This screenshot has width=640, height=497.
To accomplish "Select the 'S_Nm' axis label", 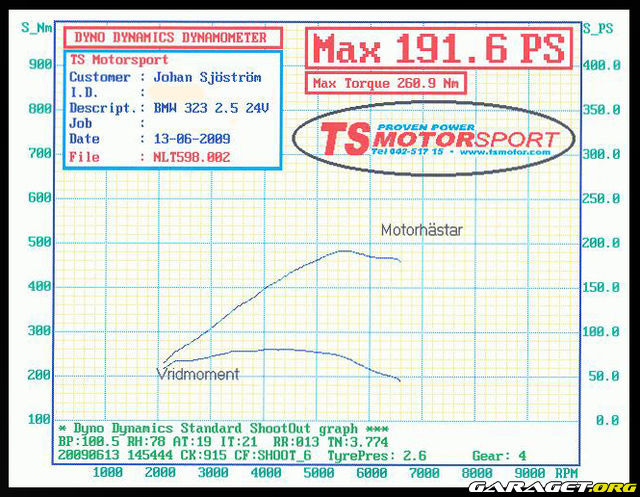I will pyautogui.click(x=37, y=28).
